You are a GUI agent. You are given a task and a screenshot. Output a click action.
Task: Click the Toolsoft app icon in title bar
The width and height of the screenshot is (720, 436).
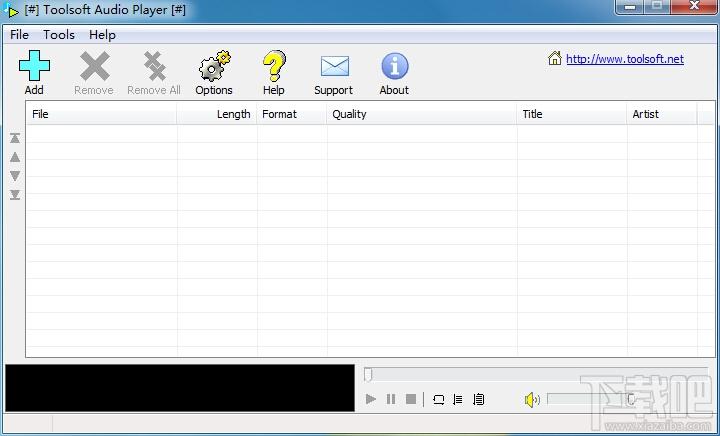(x=10, y=10)
